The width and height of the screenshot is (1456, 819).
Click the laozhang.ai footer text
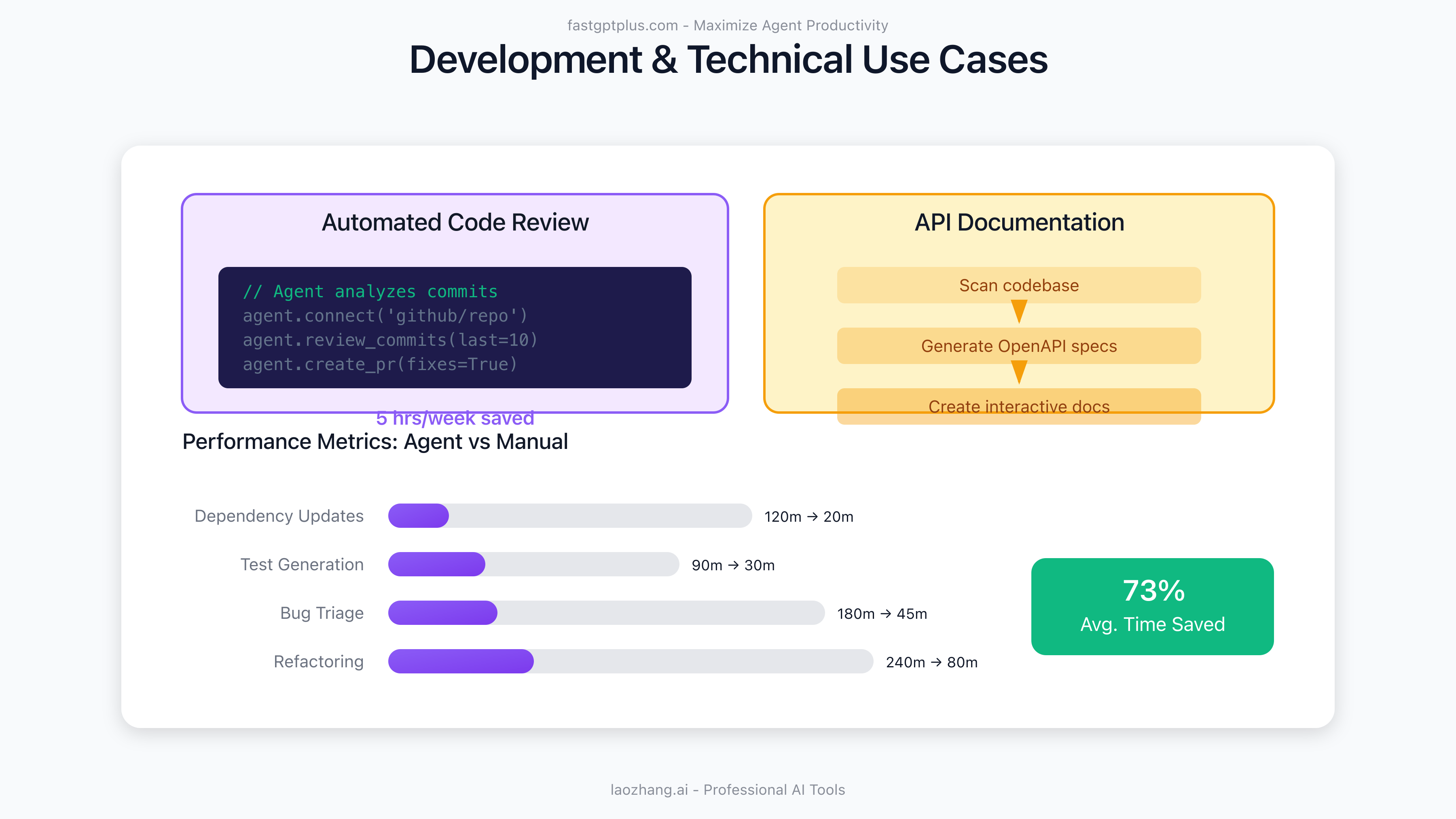[x=728, y=789]
